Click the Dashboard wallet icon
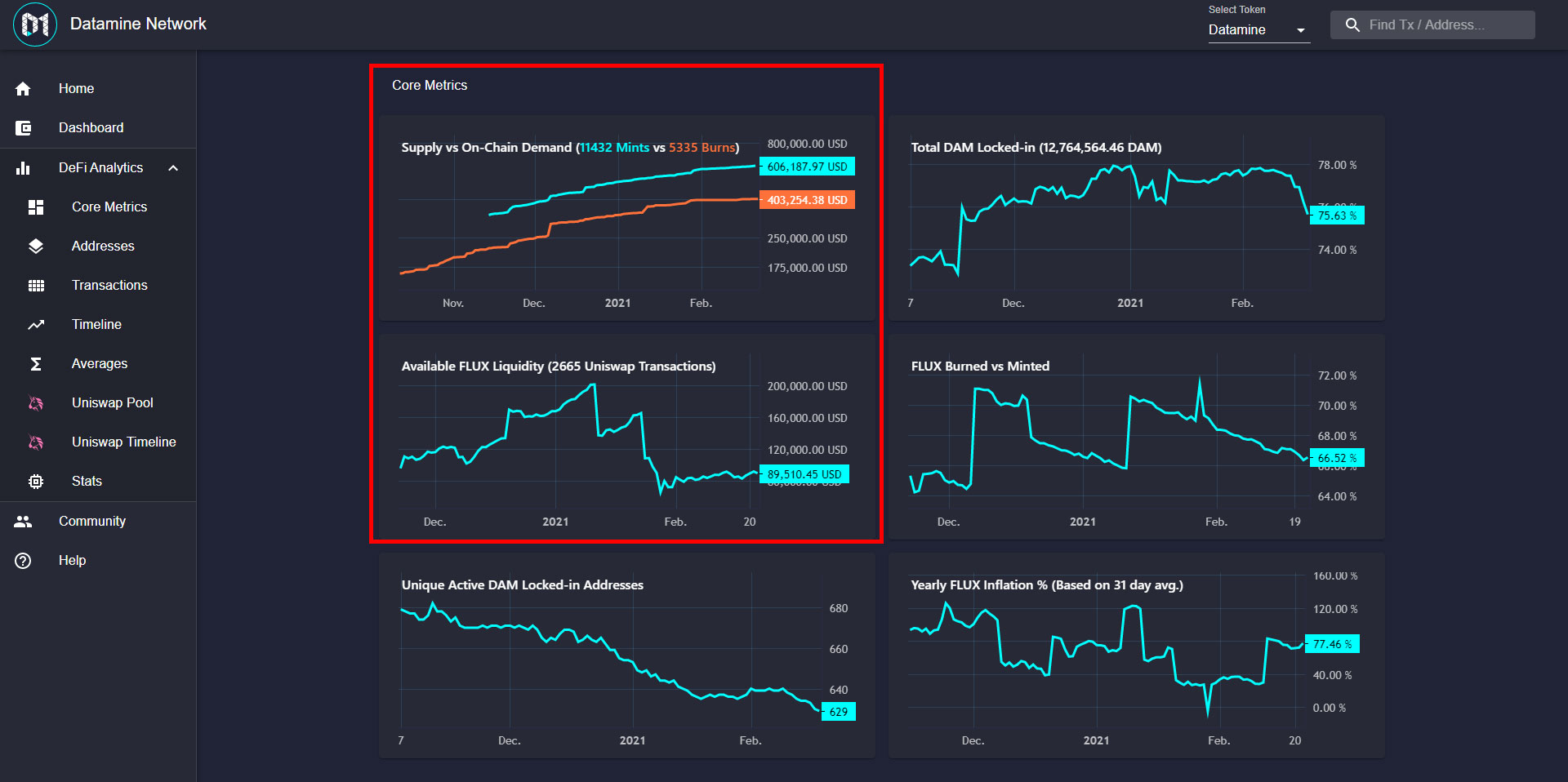Image resolution: width=1568 pixels, height=782 pixels. pos(23,127)
